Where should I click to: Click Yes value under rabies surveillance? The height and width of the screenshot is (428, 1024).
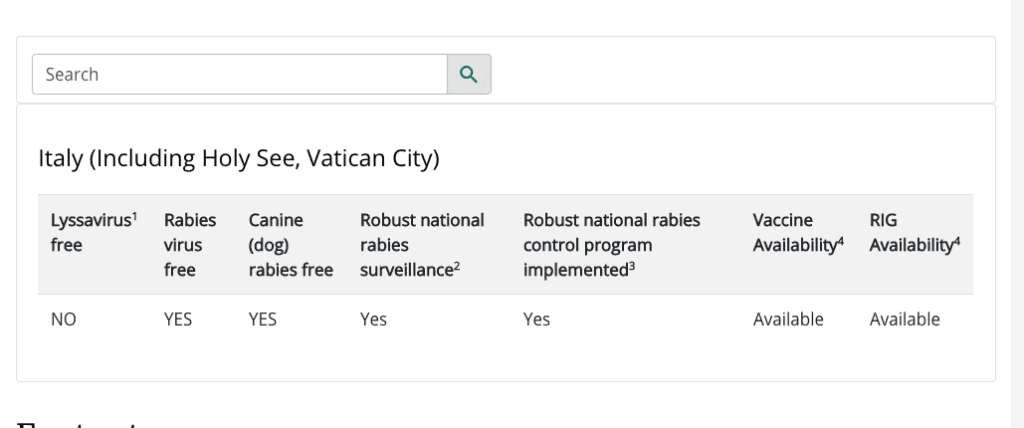373,320
